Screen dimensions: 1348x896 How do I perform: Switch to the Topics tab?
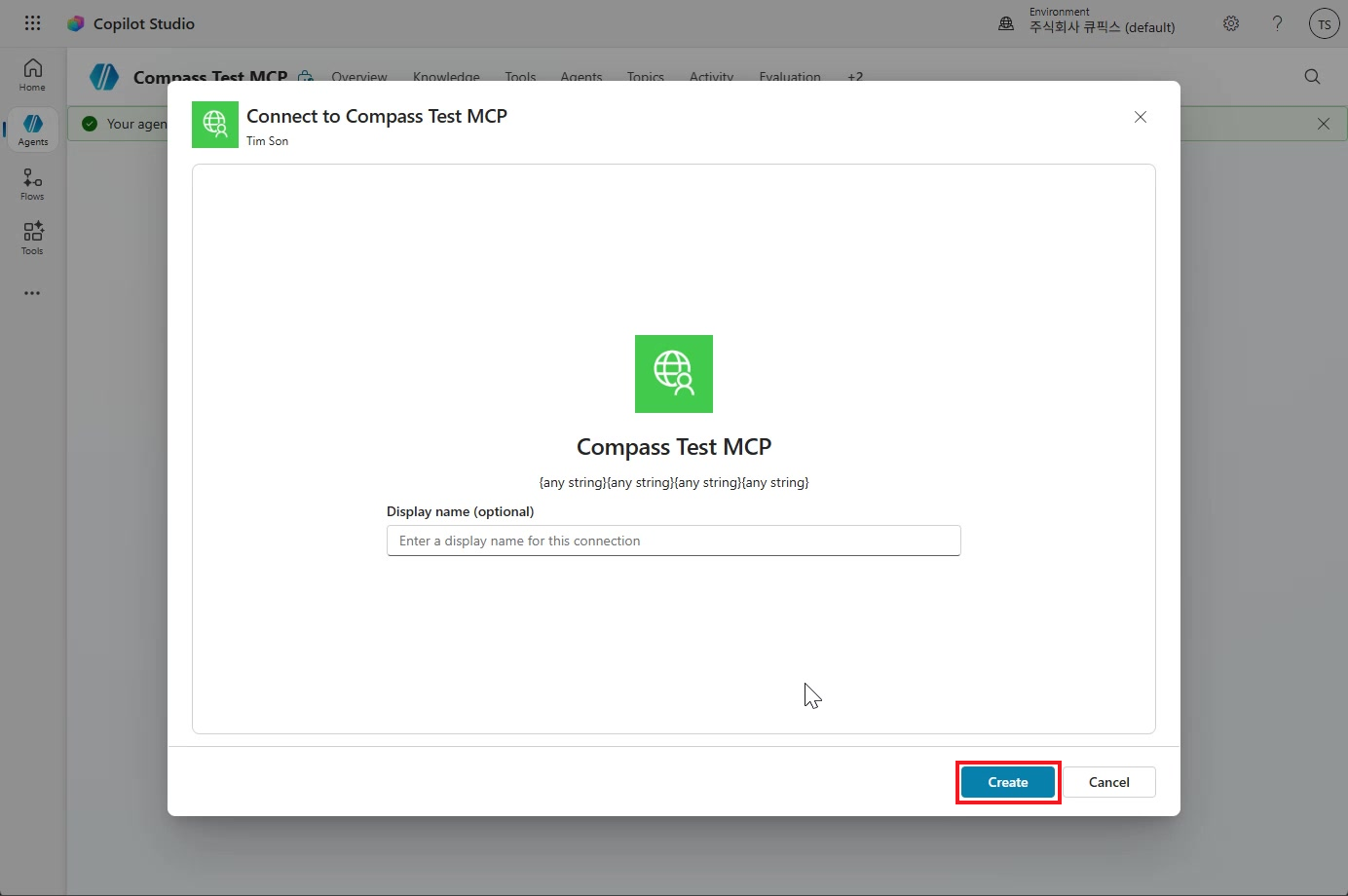coord(646,77)
